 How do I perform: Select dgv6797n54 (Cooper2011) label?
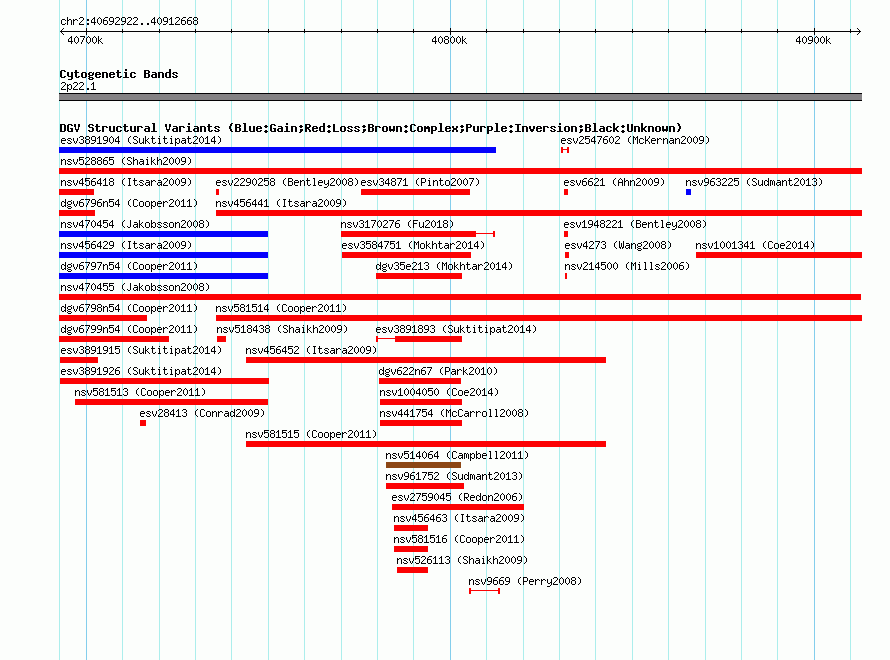point(129,266)
